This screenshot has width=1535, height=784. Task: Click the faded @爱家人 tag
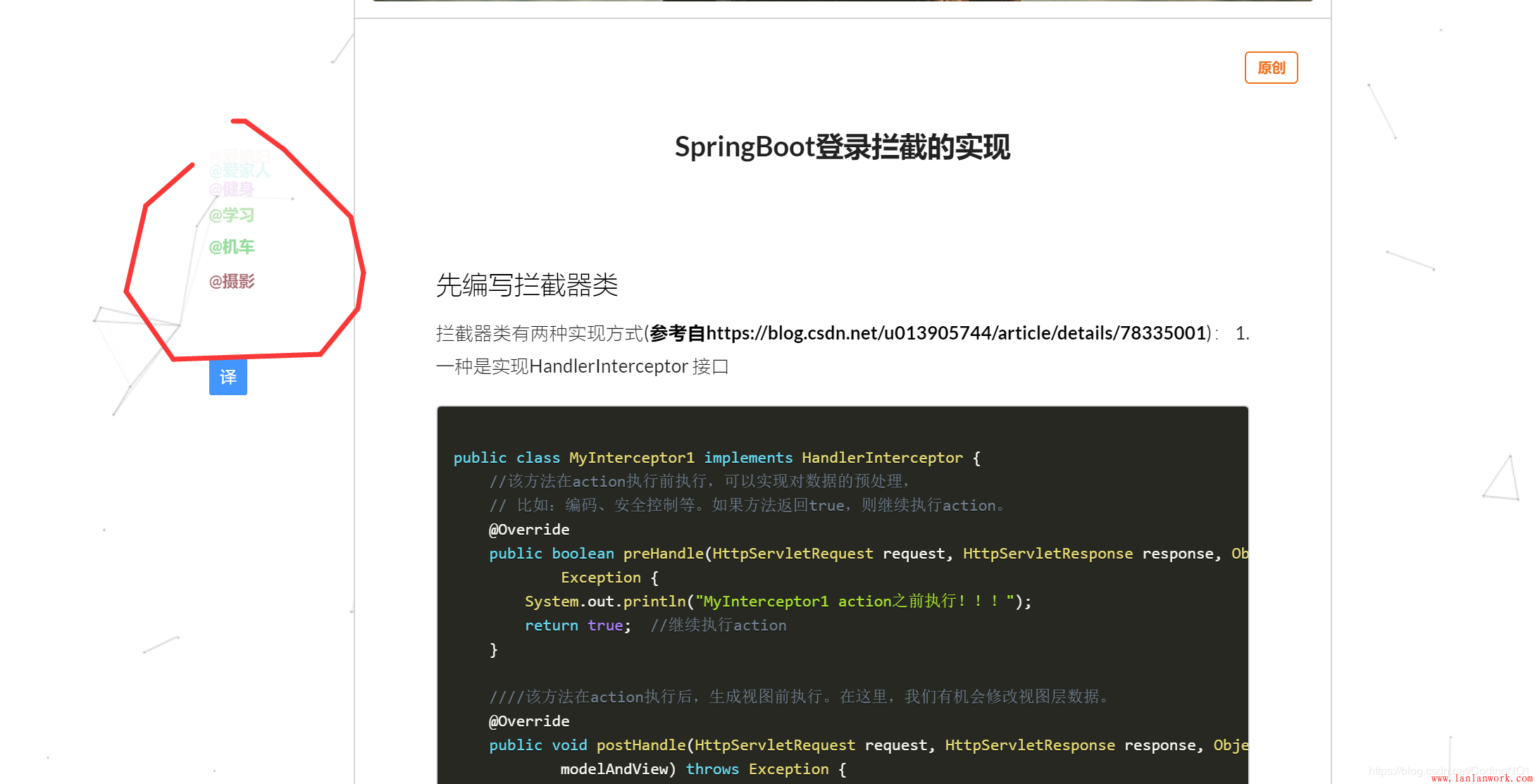240,170
